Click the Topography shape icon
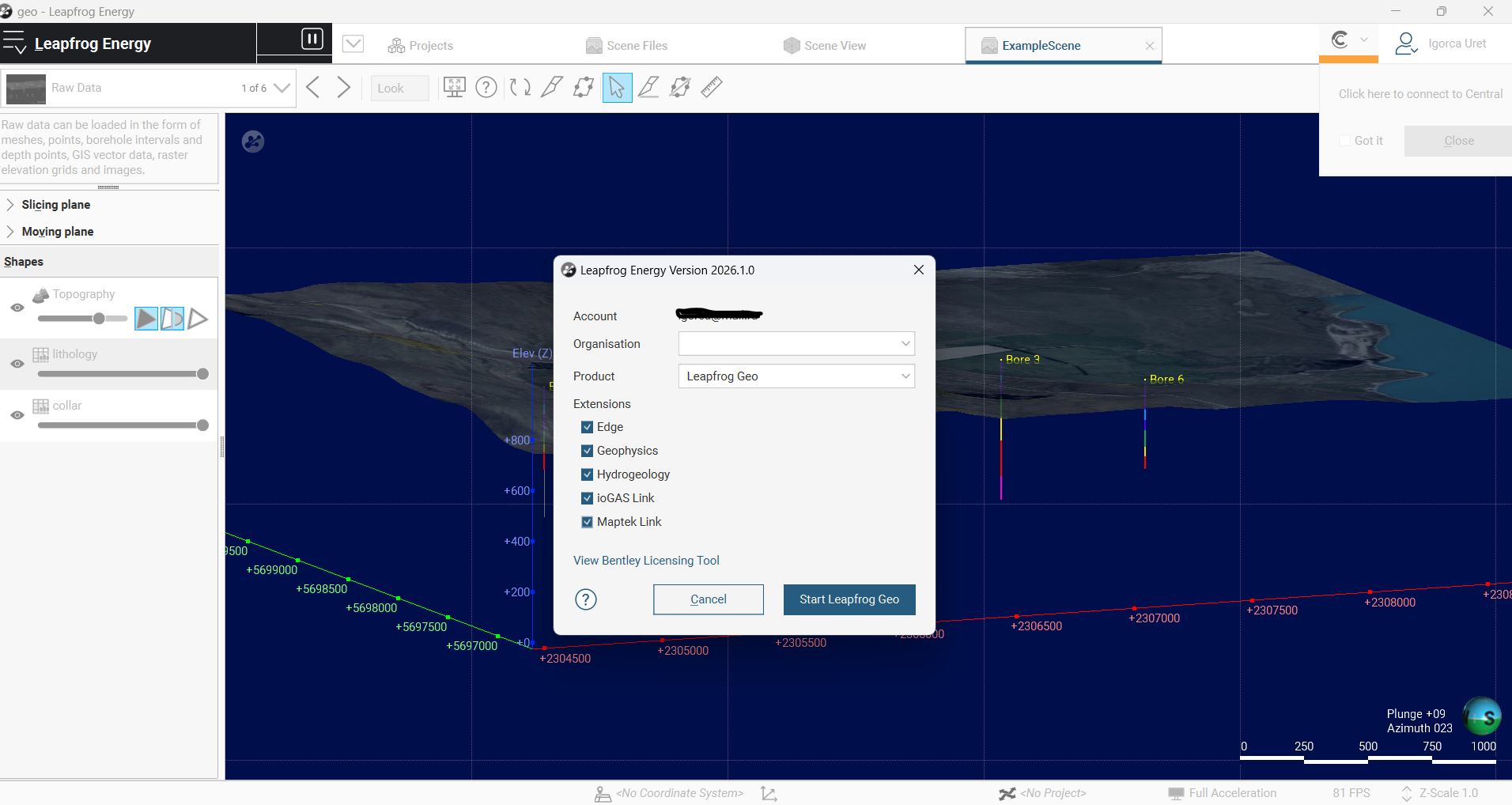The height and width of the screenshot is (805, 1512). point(41,294)
